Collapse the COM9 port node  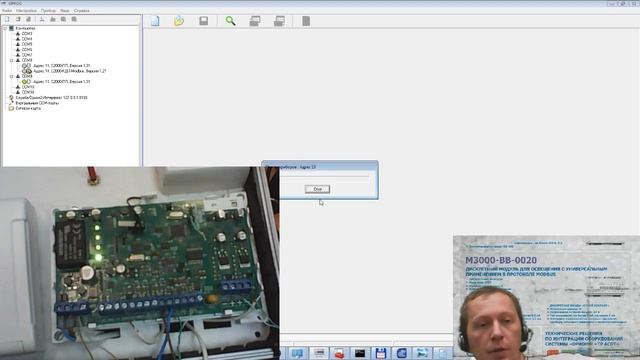click(11, 76)
